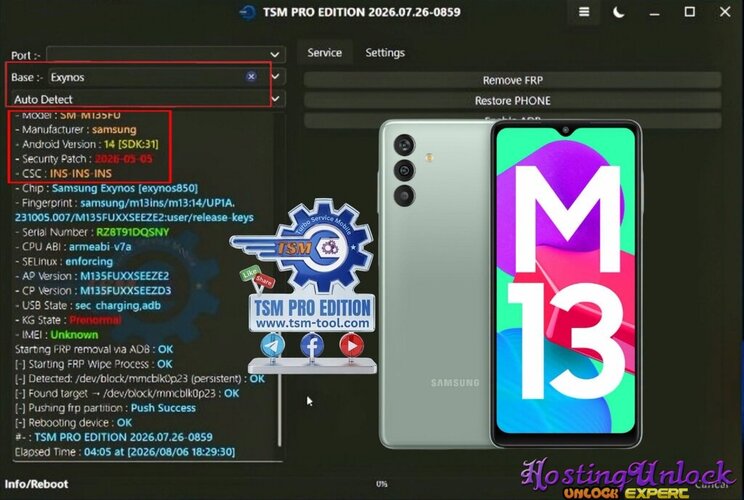This screenshot has width=744, height=500.
Task: Click the 0% progress bar
Action: tap(381, 484)
